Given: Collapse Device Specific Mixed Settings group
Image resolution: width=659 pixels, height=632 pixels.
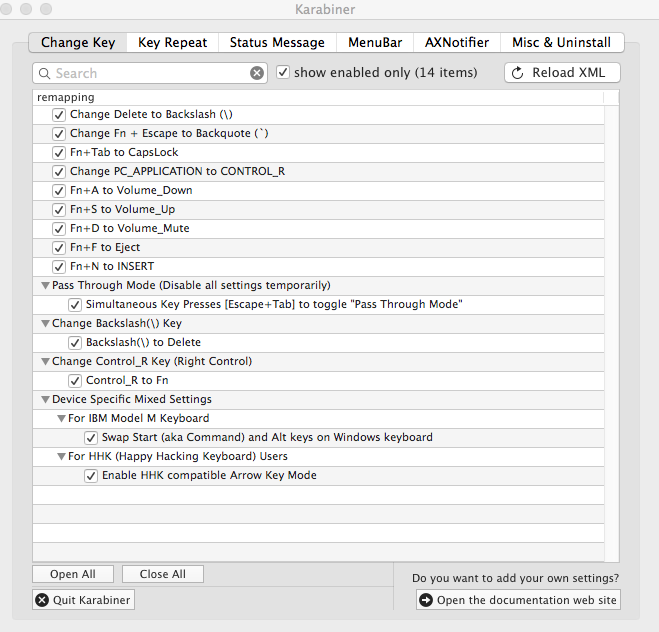Looking at the screenshot, I should pos(45,399).
